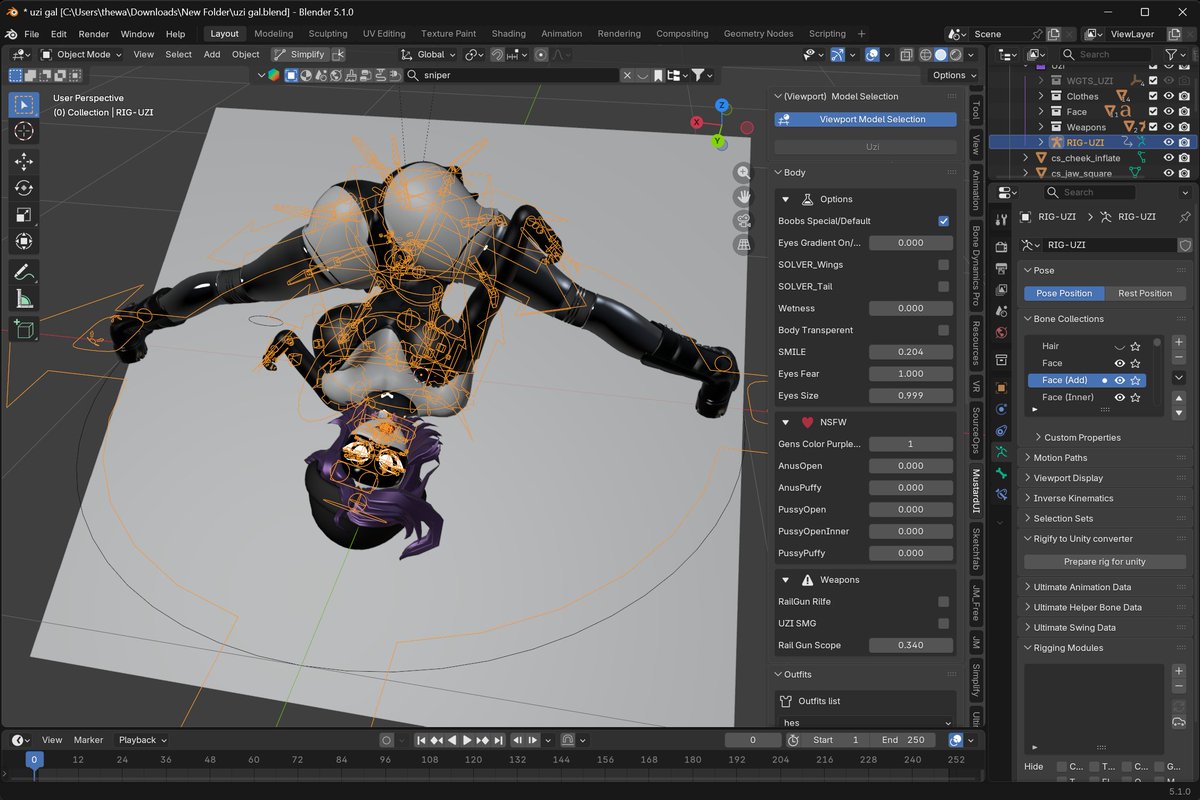
Task: Expand the Weapons collection in outliner
Action: pos(1041,127)
